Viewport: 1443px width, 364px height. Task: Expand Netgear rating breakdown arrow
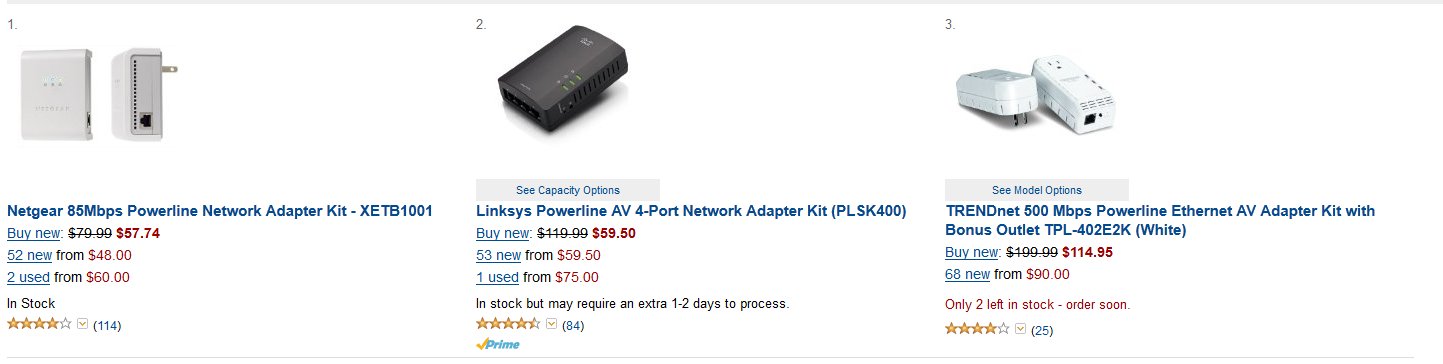[82, 324]
